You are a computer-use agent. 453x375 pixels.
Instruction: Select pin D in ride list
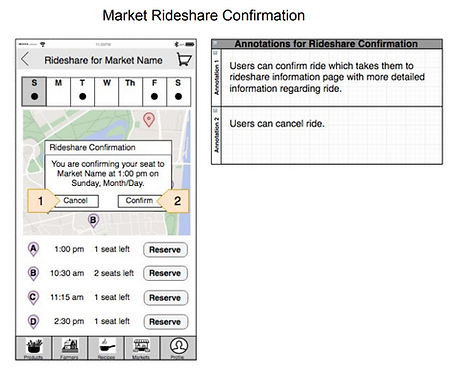33,322
